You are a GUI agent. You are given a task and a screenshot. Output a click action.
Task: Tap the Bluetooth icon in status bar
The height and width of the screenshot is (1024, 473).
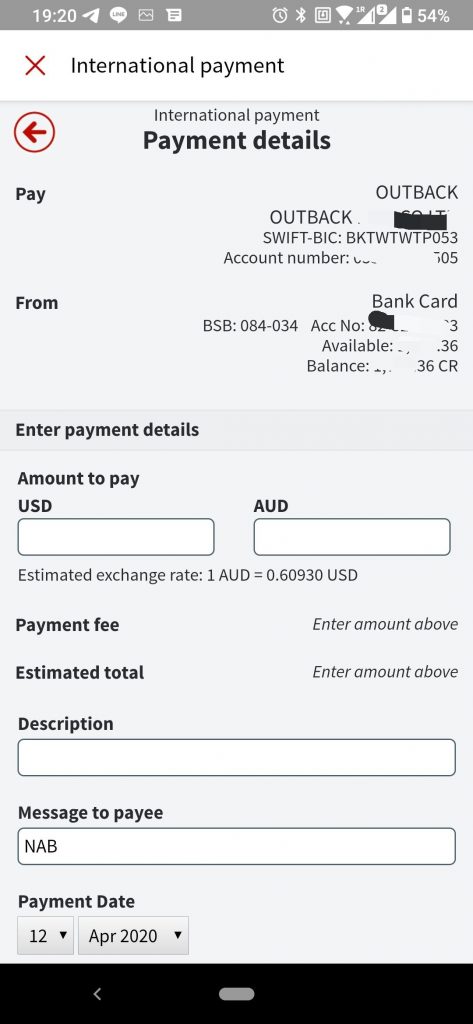tap(301, 16)
